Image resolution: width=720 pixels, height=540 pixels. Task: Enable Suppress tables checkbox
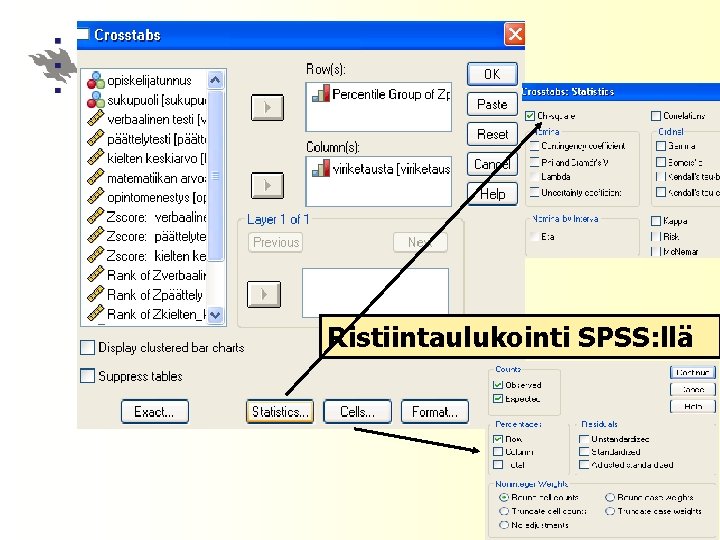tap(87, 376)
